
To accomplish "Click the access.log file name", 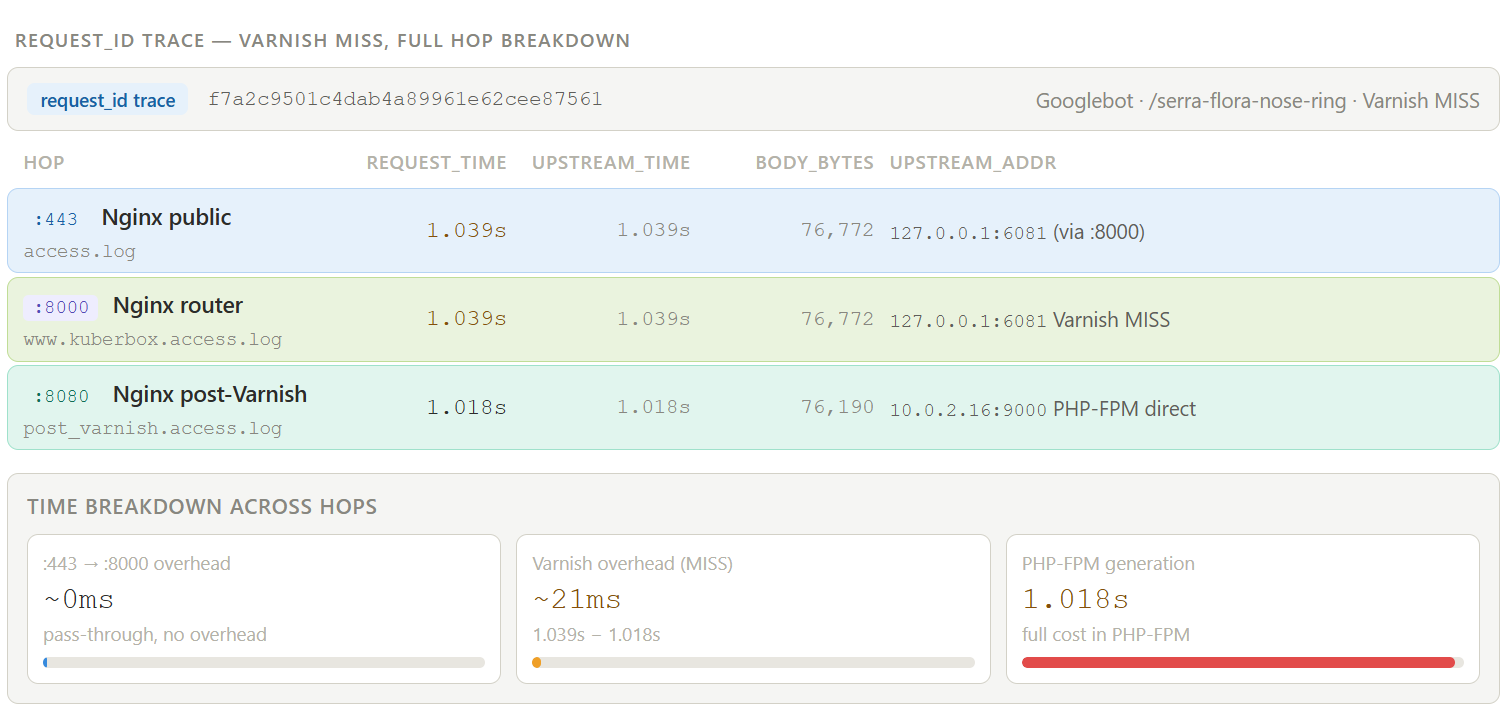I will click(x=79, y=251).
